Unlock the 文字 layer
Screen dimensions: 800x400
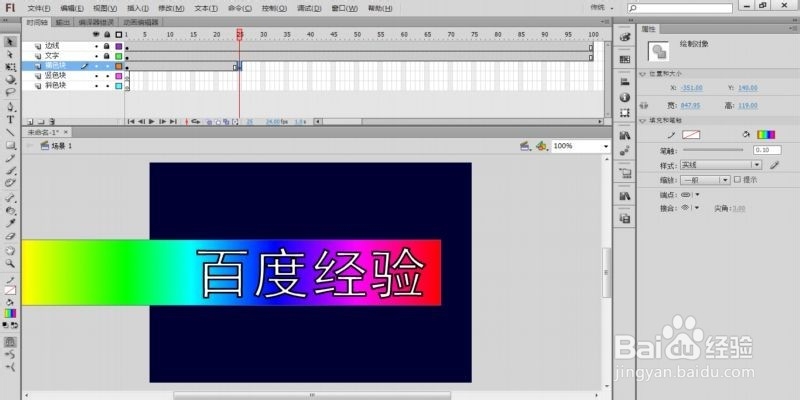107,56
